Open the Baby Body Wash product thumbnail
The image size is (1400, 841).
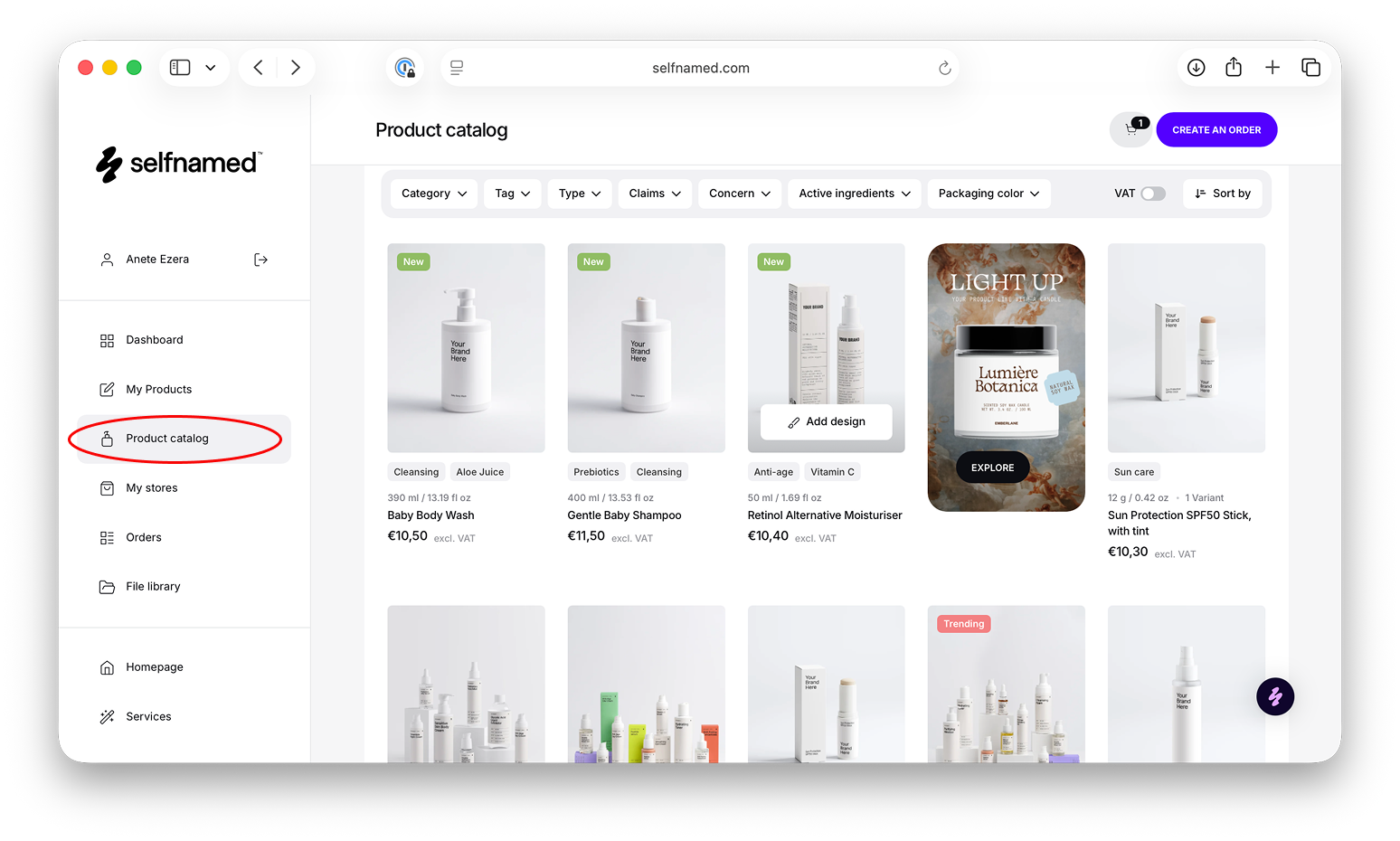click(466, 347)
